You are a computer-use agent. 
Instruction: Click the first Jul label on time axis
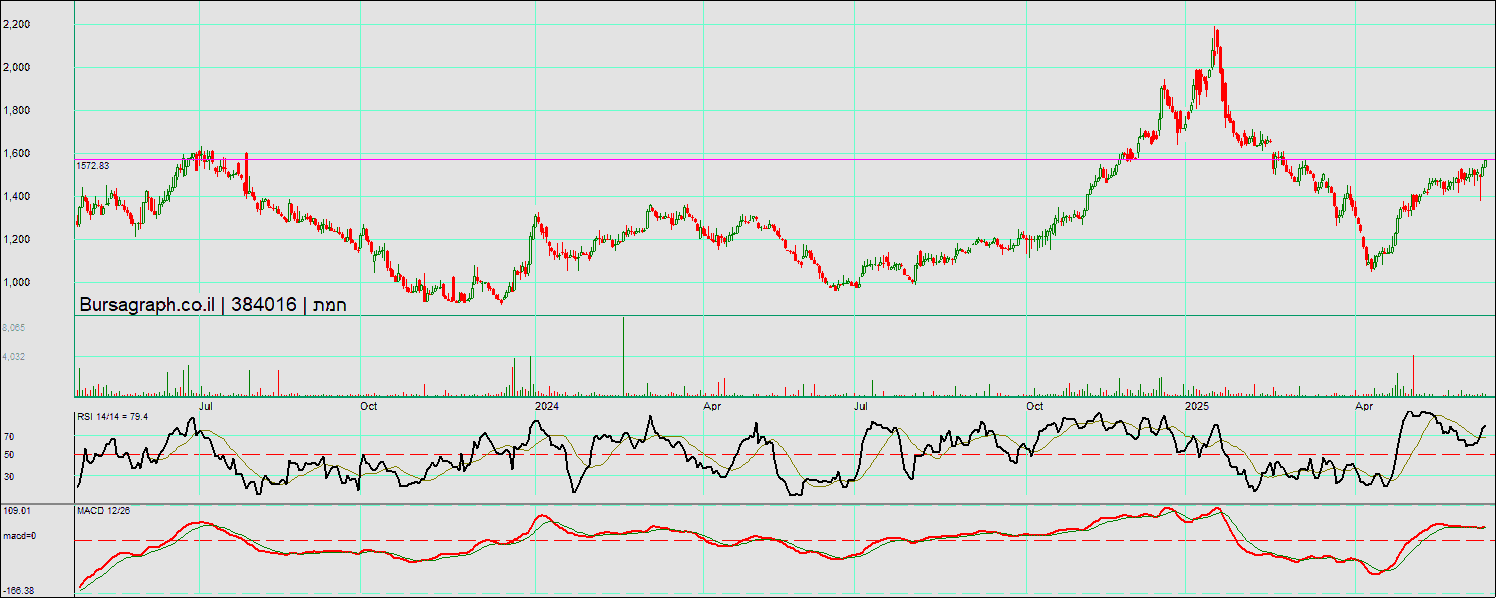pyautogui.click(x=207, y=406)
